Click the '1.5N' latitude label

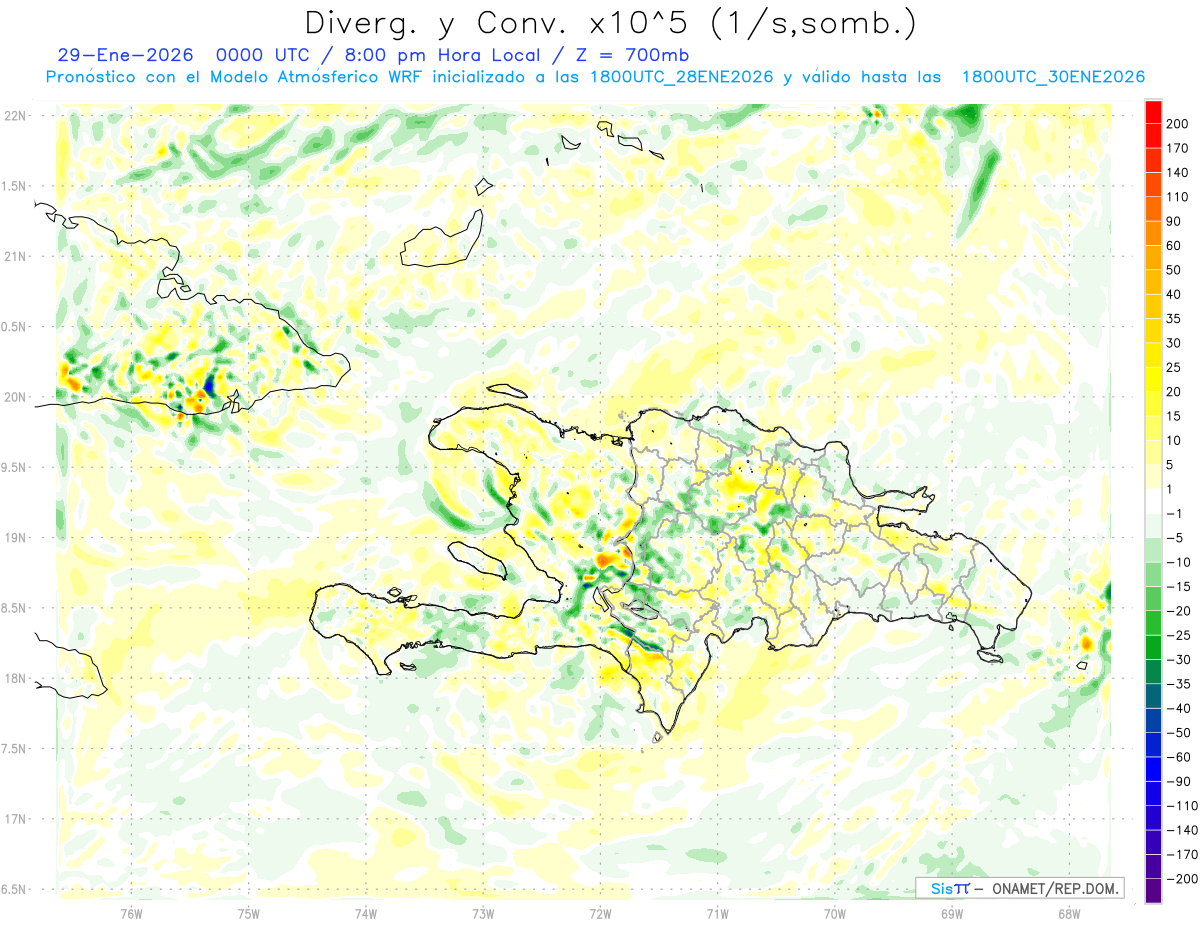(x=15, y=186)
